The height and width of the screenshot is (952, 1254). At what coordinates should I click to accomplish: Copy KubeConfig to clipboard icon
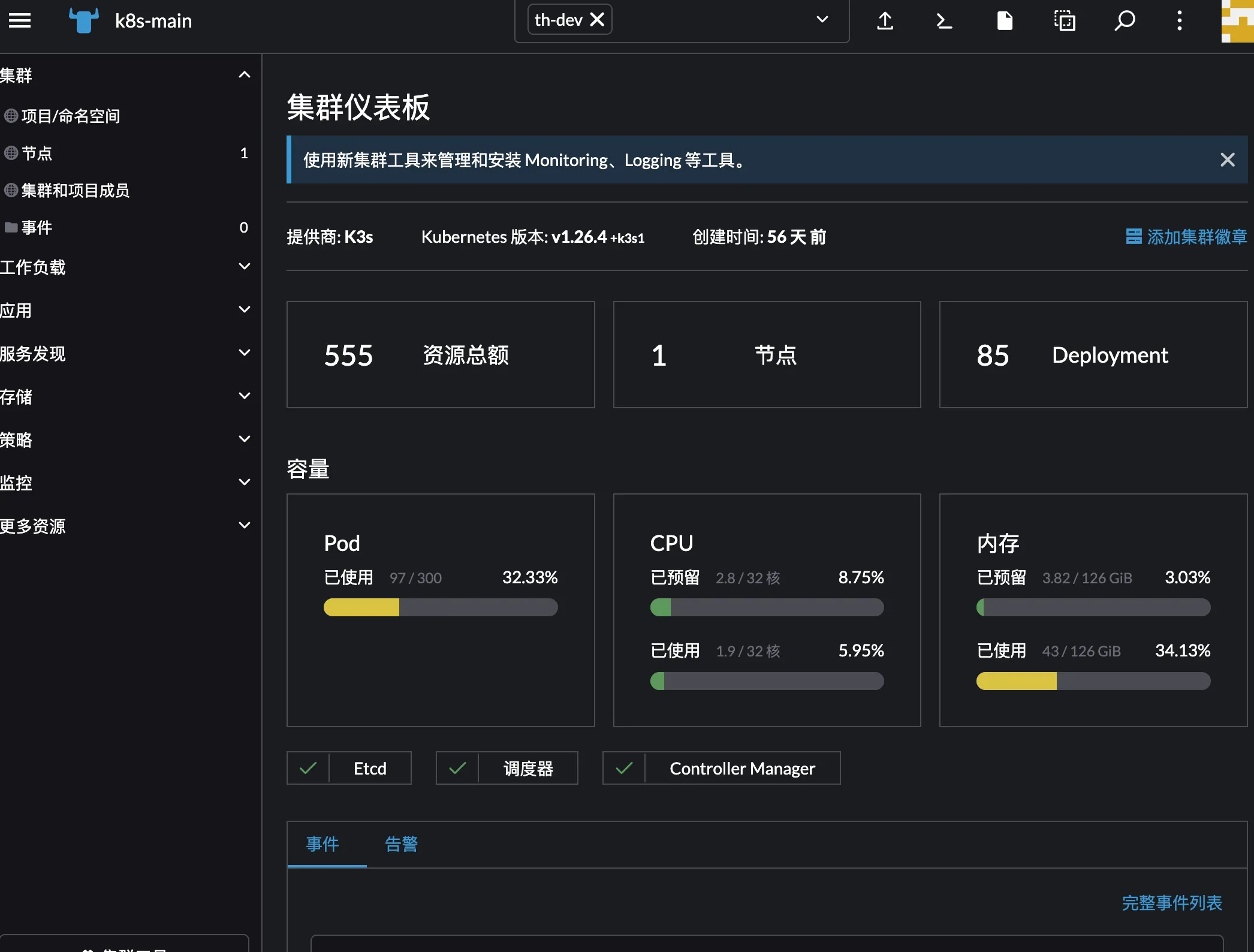click(x=1065, y=20)
